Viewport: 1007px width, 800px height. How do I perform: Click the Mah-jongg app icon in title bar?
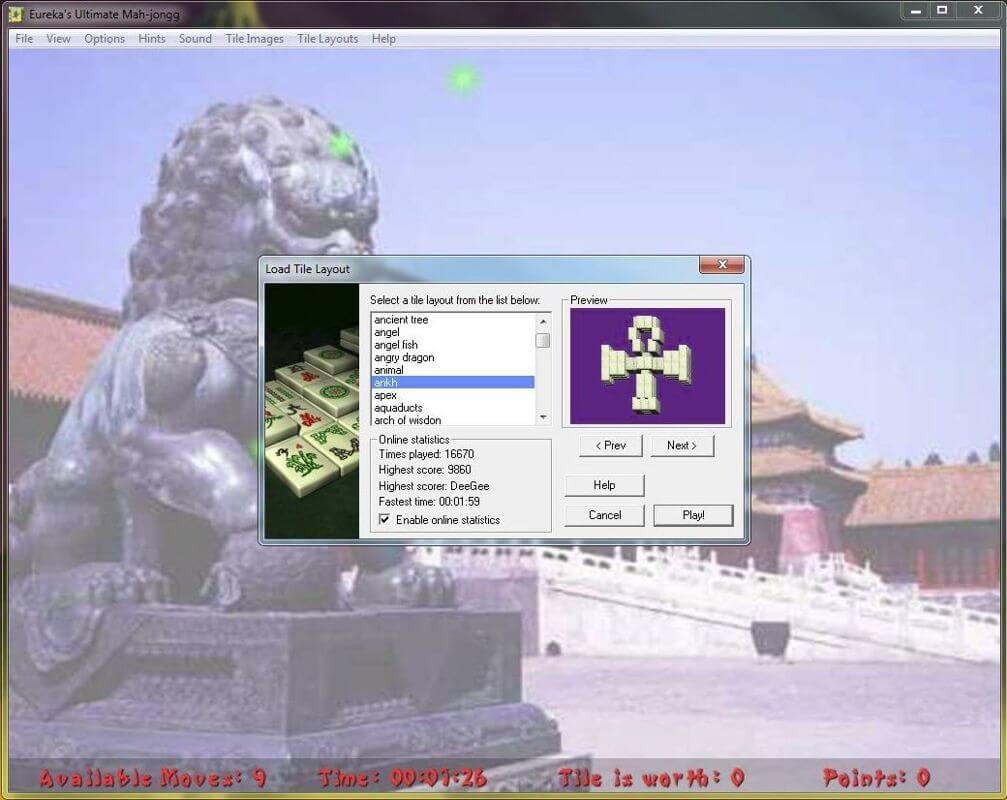point(16,13)
